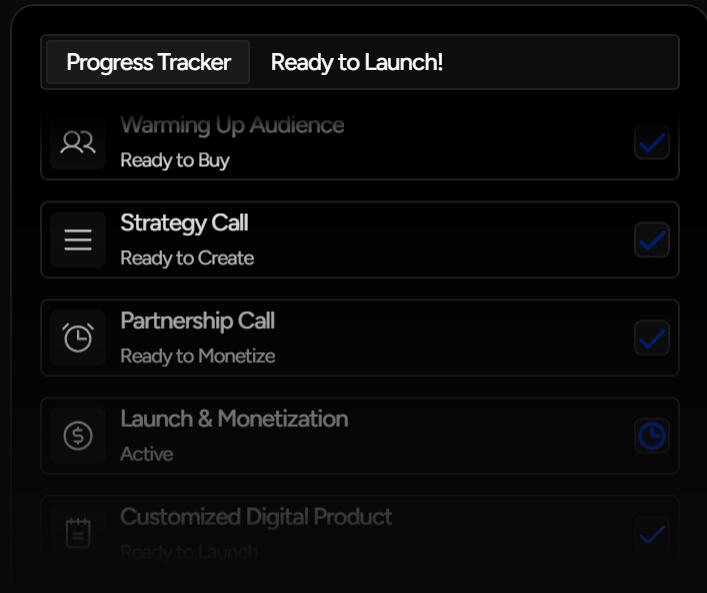Click the Customized Digital Product title

256,517
